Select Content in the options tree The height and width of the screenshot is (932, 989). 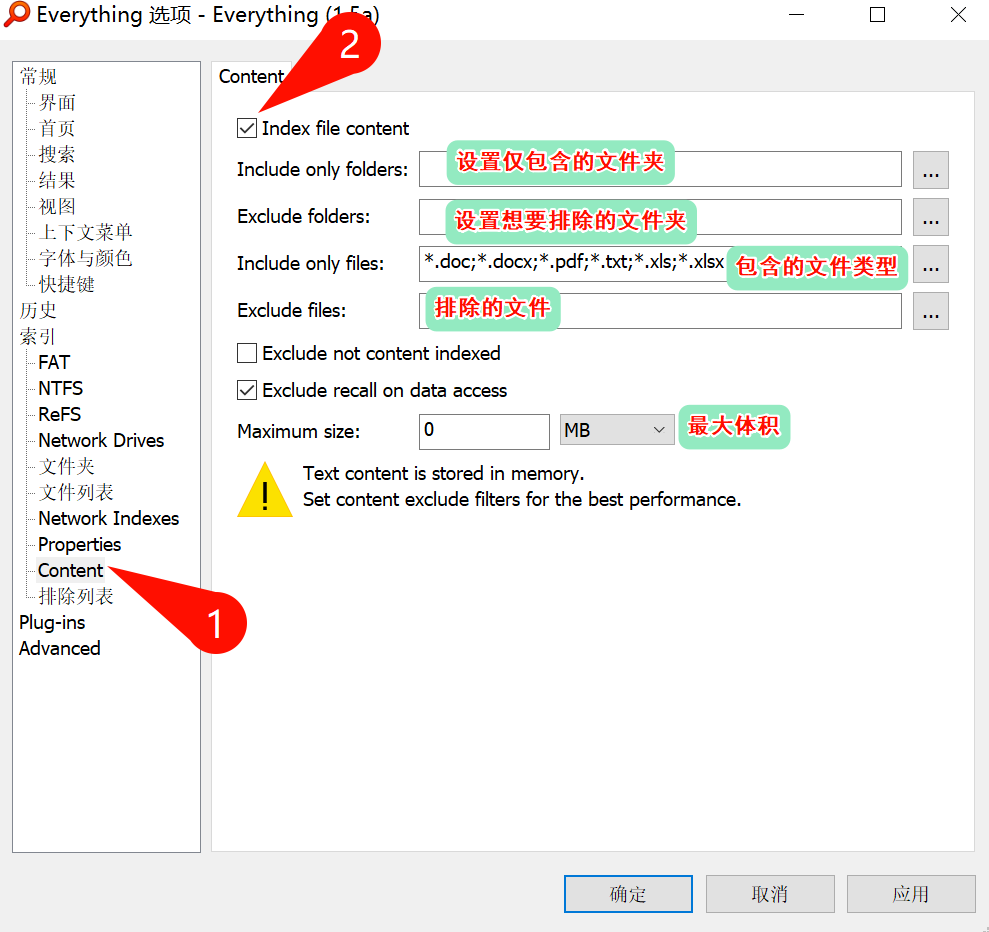tap(71, 571)
